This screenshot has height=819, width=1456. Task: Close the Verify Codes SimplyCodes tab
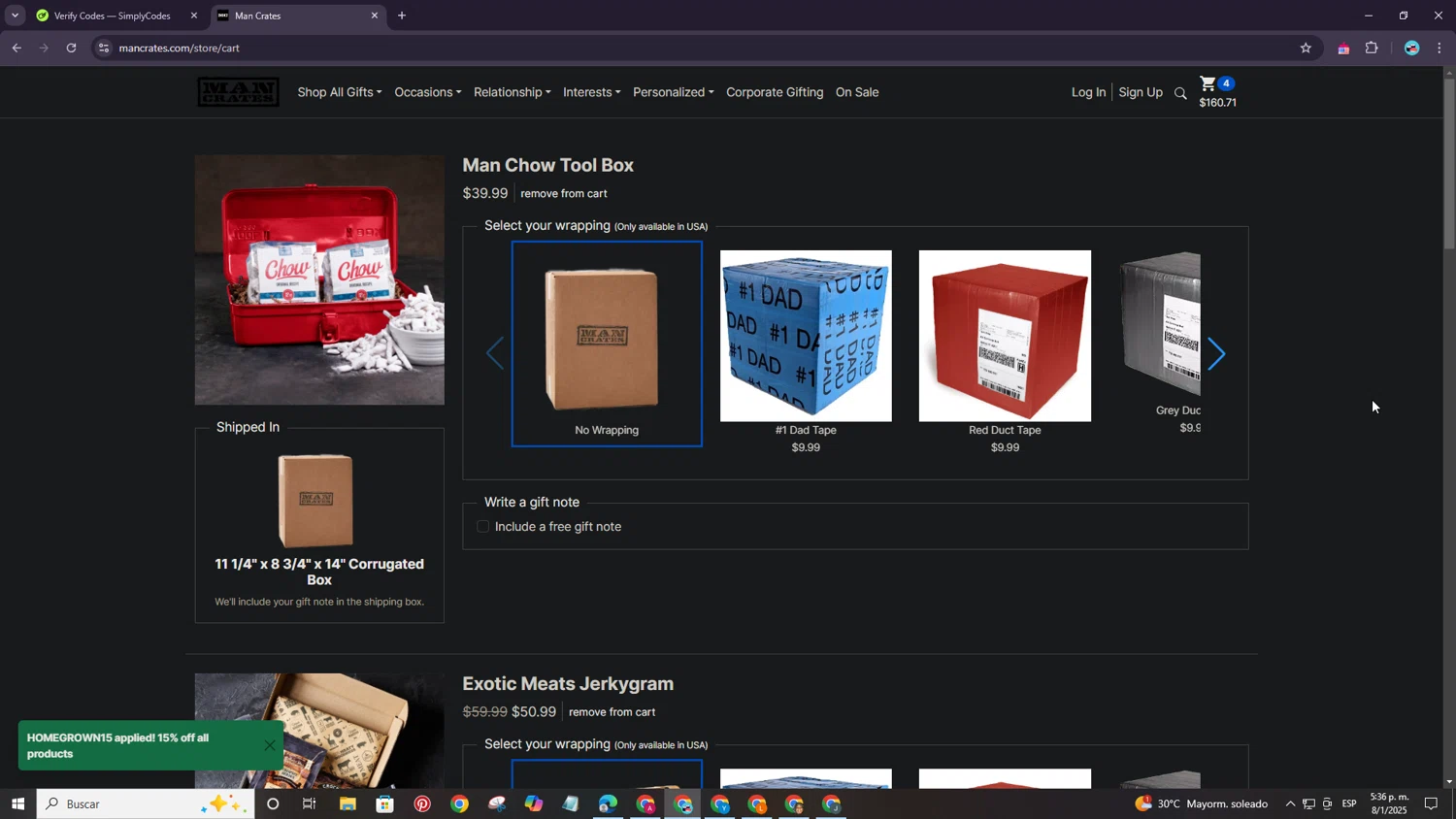pos(193,16)
